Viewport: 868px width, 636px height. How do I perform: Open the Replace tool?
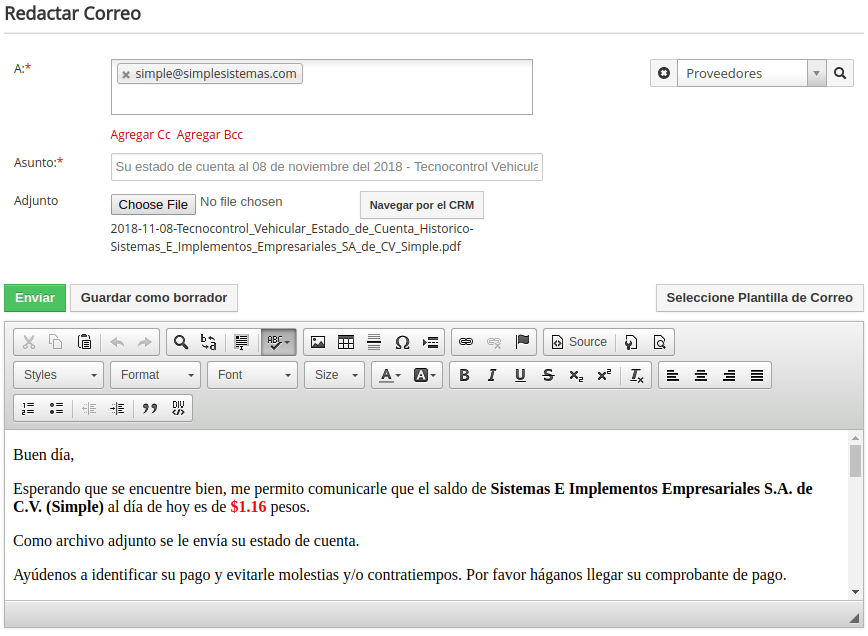click(209, 342)
